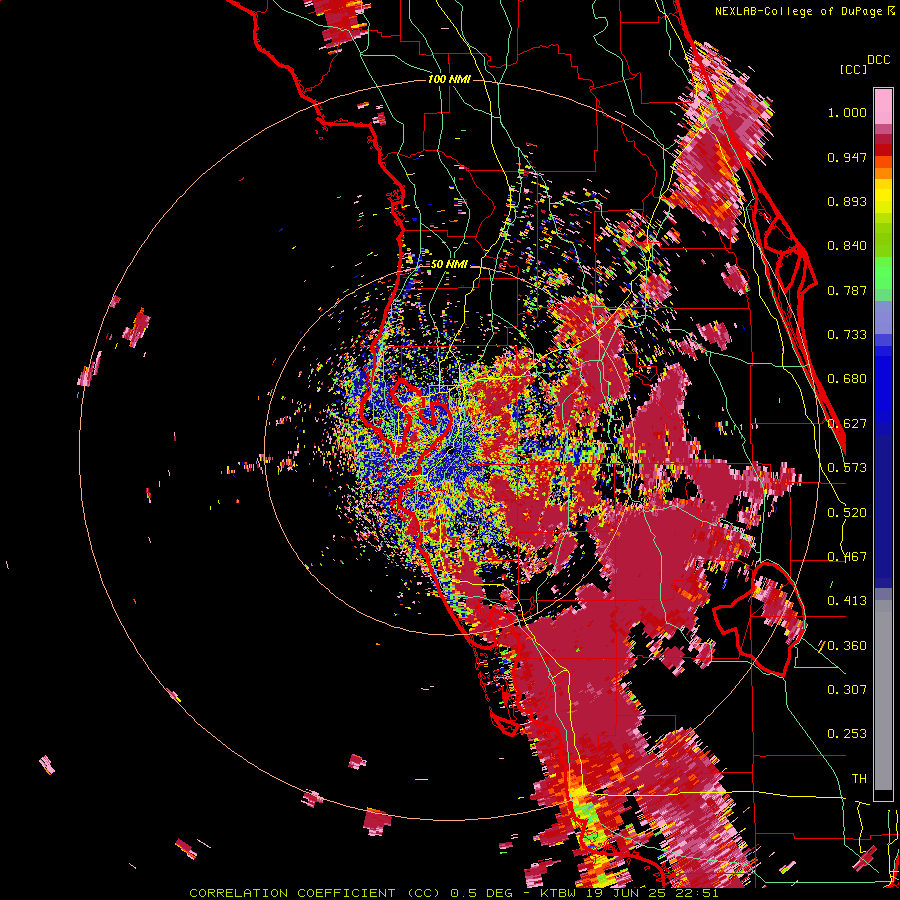Click the TH label near the scale bottom
900x900 pixels.
point(859,779)
